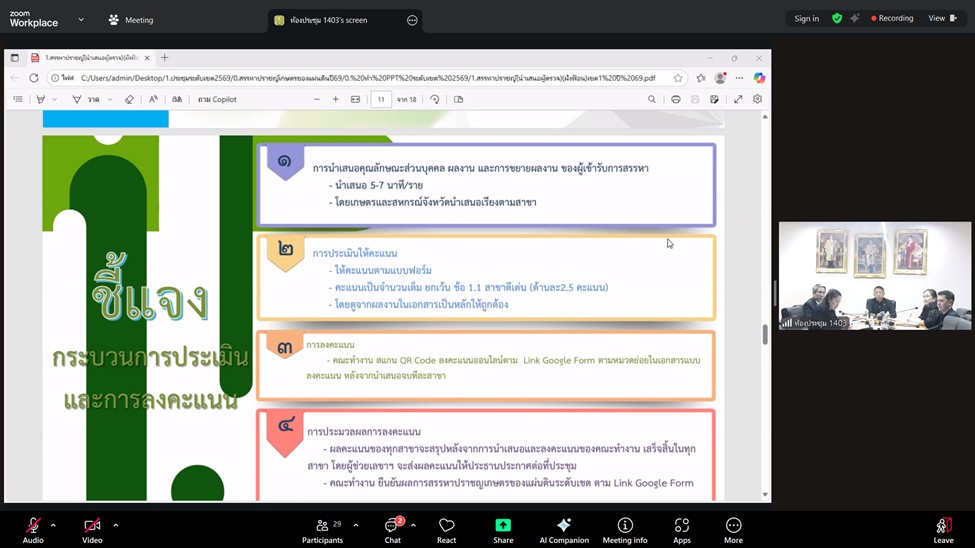Add page to favorites star

[678, 78]
